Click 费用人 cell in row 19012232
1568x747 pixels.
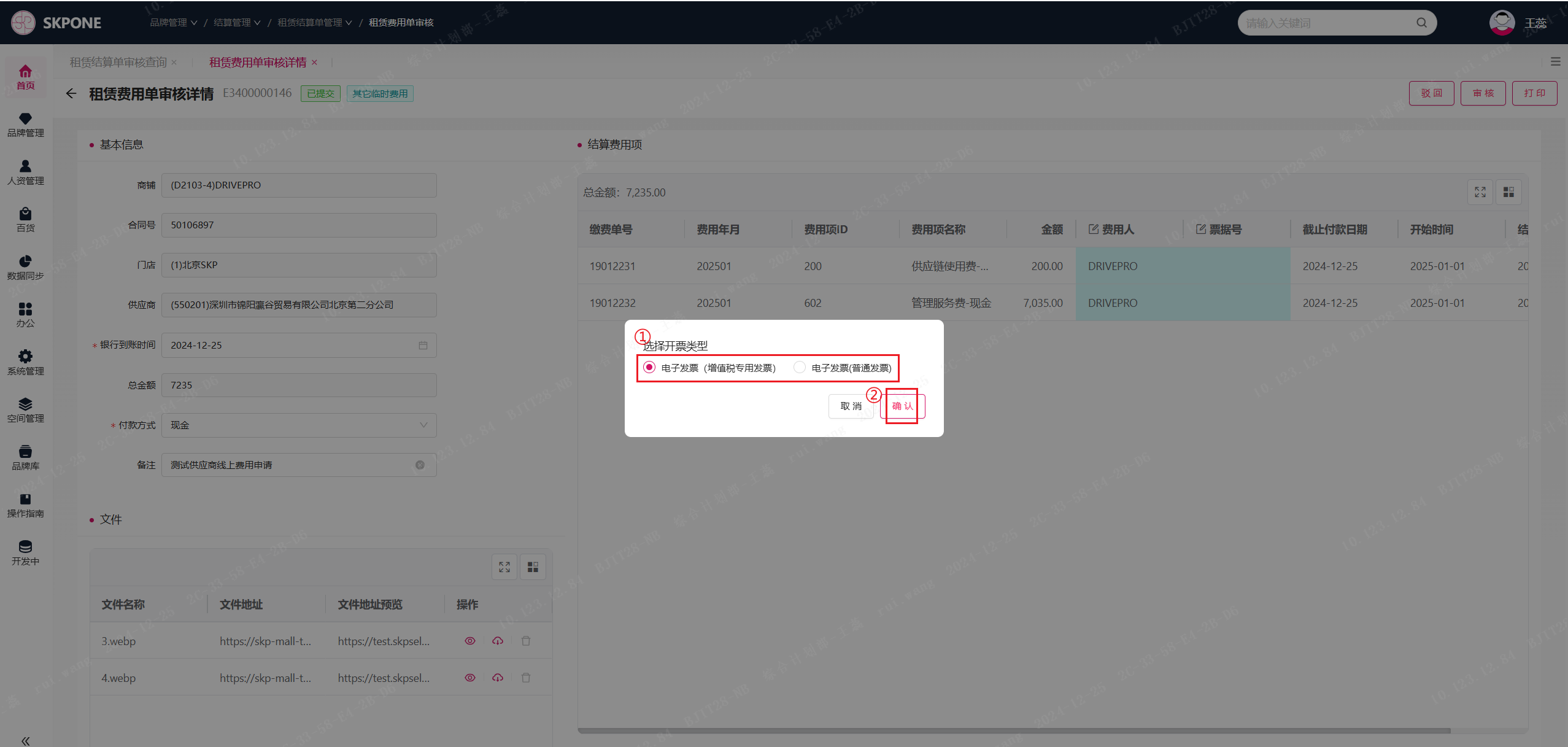click(x=1129, y=303)
